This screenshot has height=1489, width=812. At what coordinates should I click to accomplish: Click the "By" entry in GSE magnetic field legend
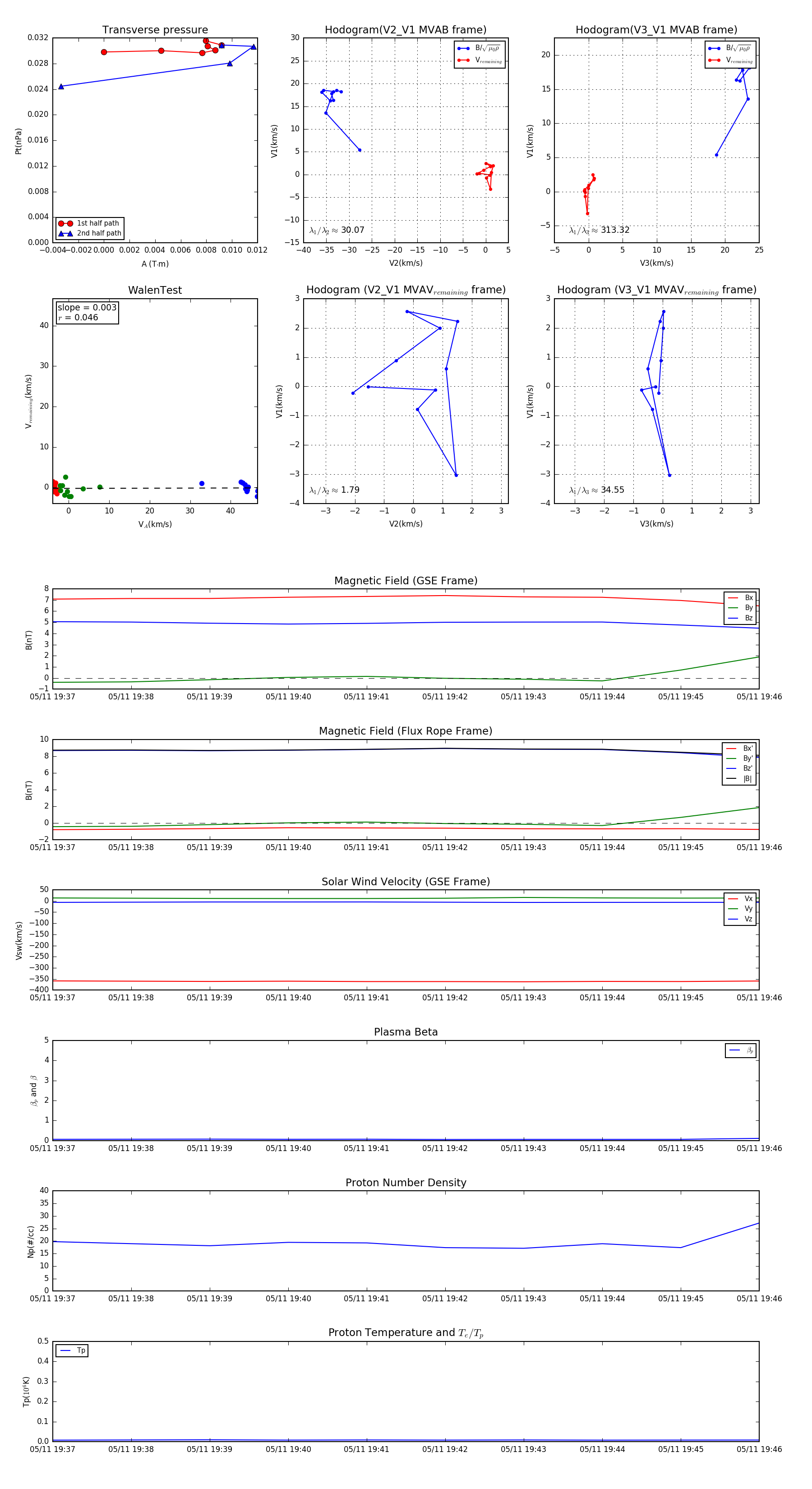(740, 607)
